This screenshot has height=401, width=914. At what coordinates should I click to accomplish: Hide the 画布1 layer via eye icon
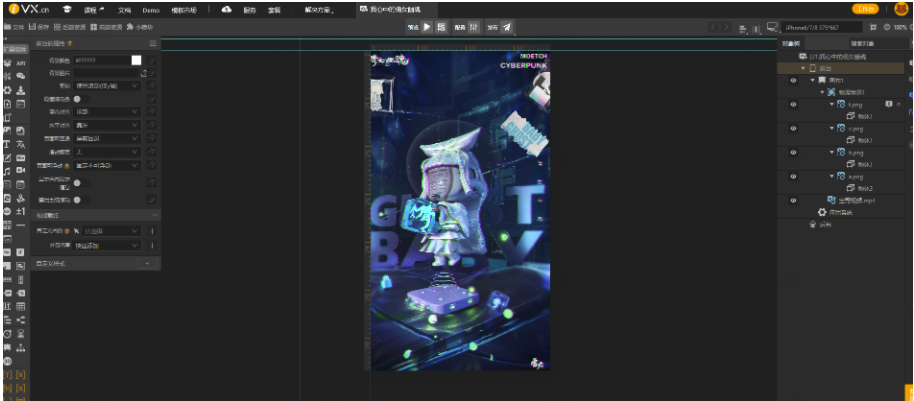pos(793,80)
